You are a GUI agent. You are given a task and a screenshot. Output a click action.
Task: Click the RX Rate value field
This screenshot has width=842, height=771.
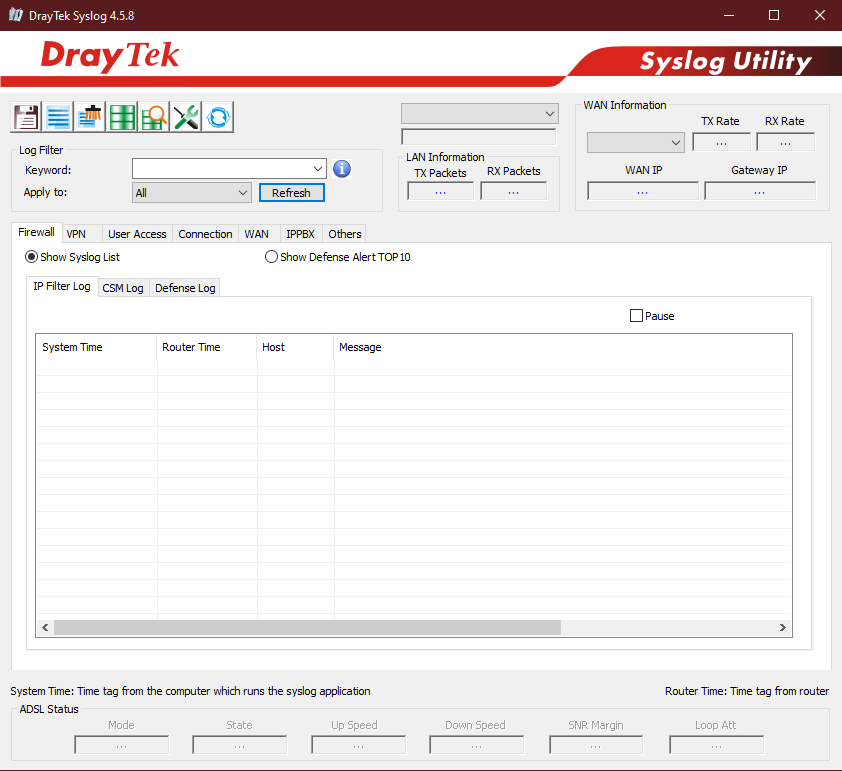[x=785, y=142]
